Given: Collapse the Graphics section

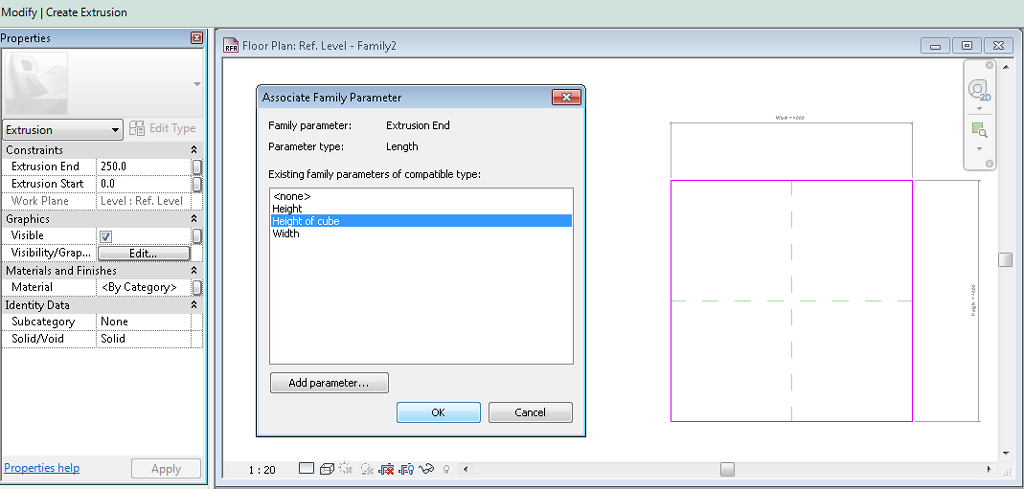Looking at the screenshot, I should [194, 219].
